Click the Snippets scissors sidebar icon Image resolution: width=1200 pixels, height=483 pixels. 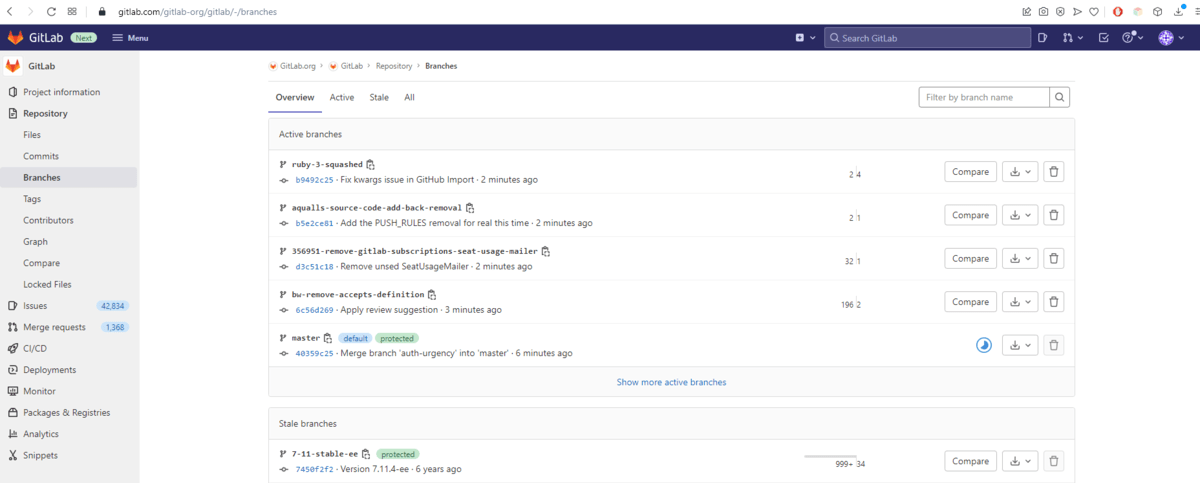[13, 455]
